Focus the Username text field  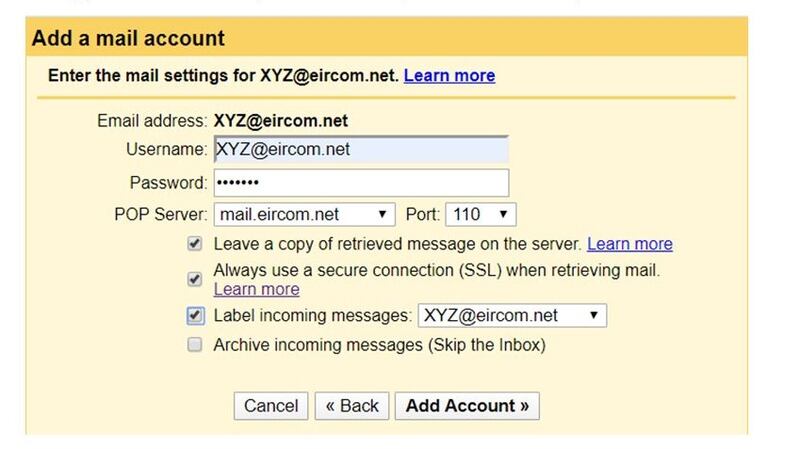[360, 150]
